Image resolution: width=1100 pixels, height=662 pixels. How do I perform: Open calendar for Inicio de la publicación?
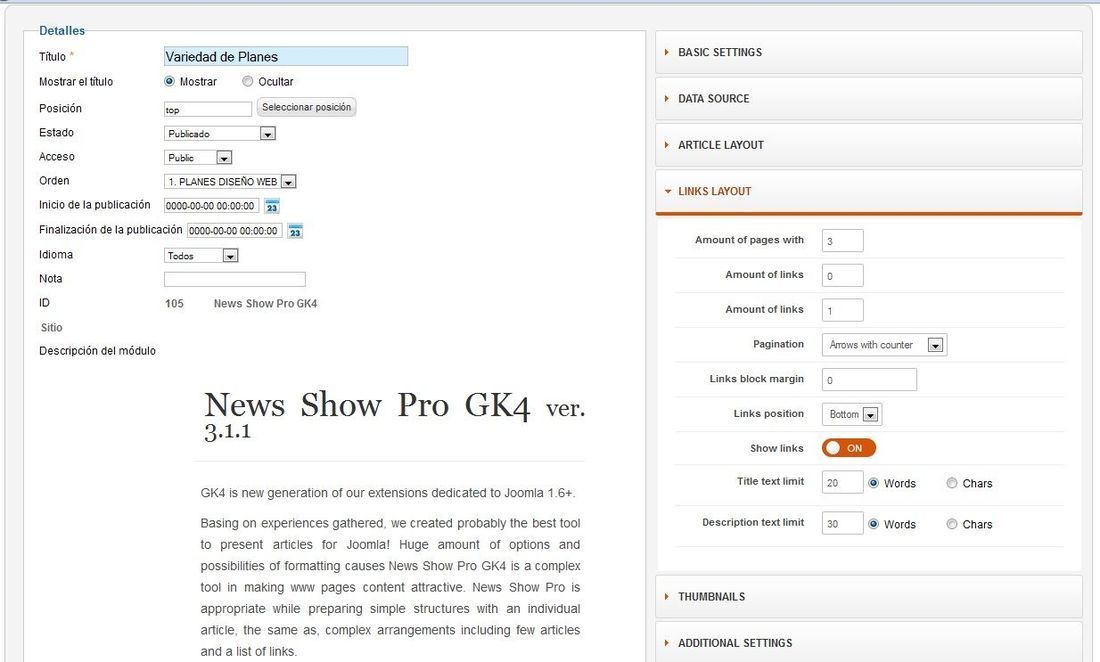(272, 206)
